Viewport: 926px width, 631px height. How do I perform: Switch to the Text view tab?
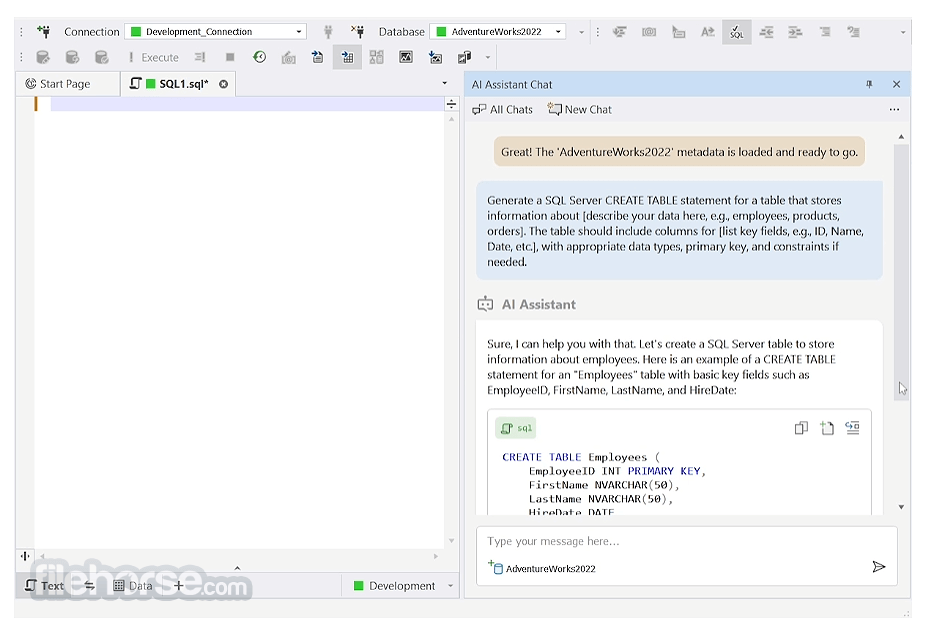[x=44, y=586]
